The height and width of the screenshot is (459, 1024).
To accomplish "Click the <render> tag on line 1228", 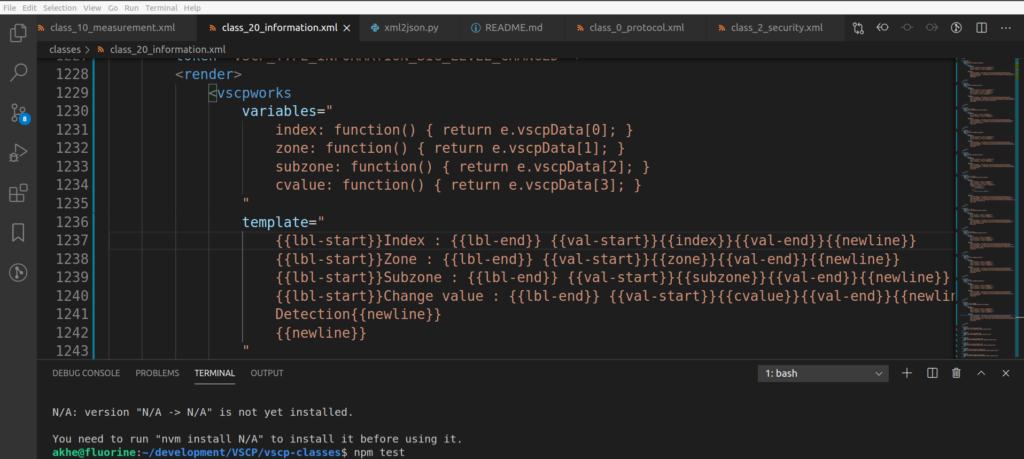I will coord(208,74).
